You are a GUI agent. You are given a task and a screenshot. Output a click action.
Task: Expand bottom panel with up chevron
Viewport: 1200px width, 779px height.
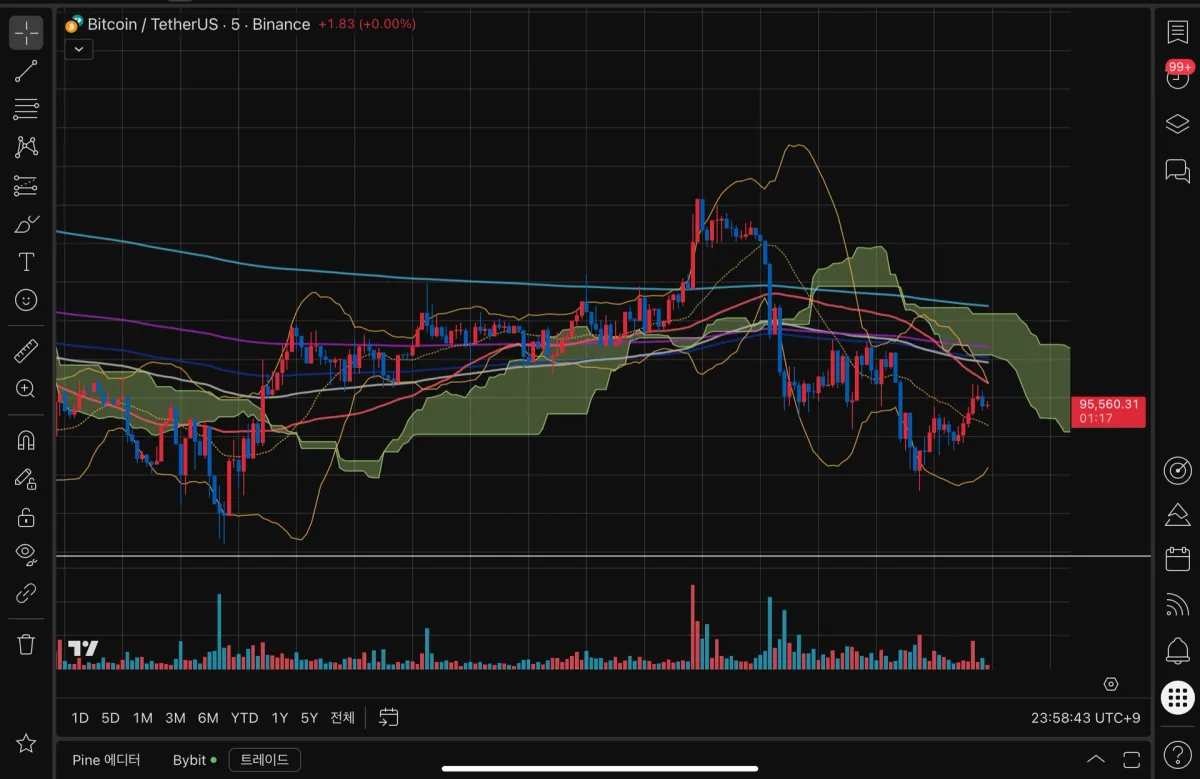coord(1096,759)
